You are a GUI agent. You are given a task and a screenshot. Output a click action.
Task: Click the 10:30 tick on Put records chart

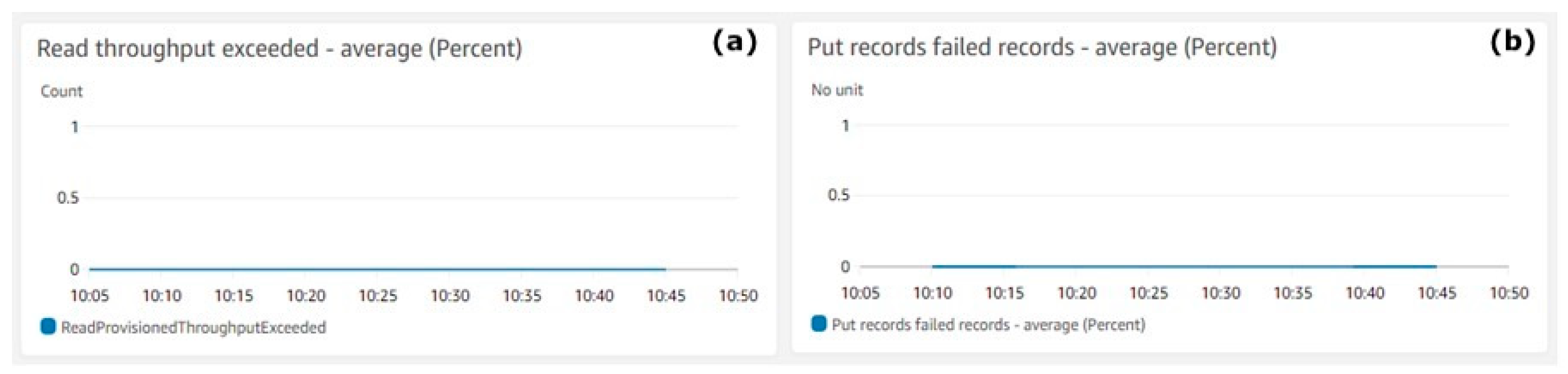(1221, 293)
